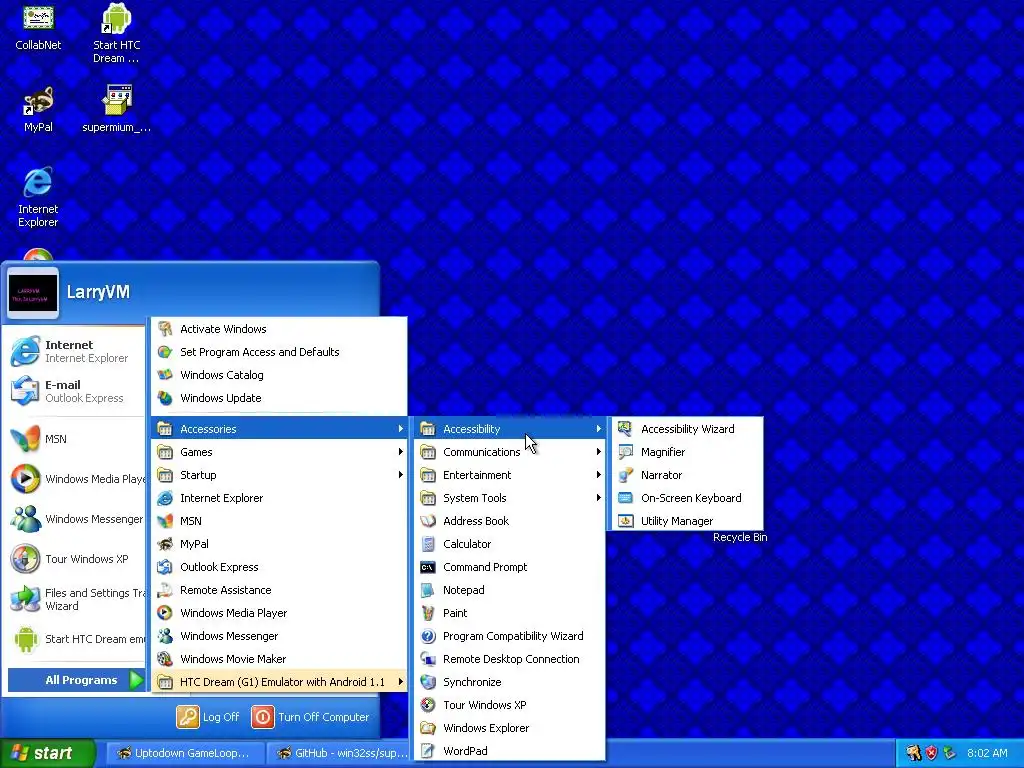
Task: Open WordPad icon
Action: 428,750
